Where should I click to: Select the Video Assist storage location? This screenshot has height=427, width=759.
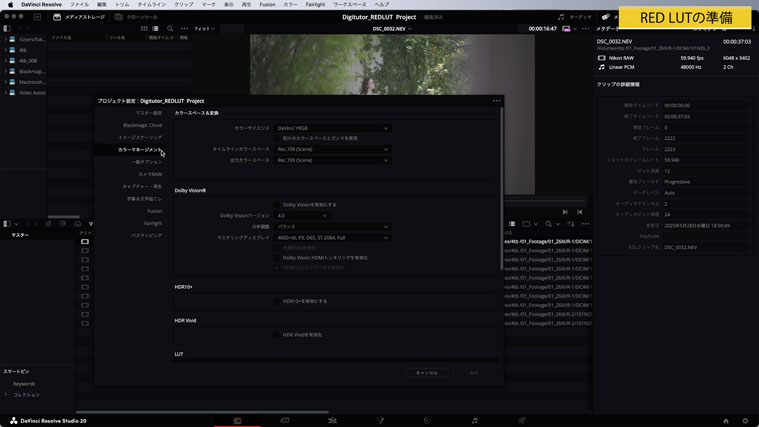32,93
